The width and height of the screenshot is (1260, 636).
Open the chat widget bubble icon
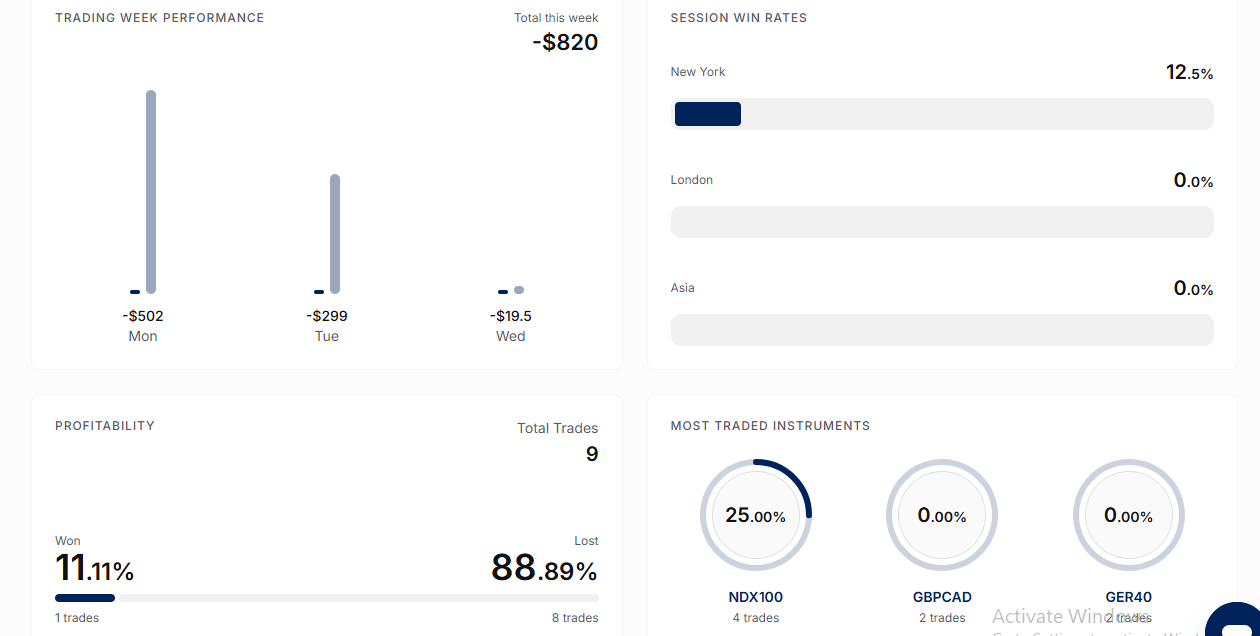point(1235,621)
